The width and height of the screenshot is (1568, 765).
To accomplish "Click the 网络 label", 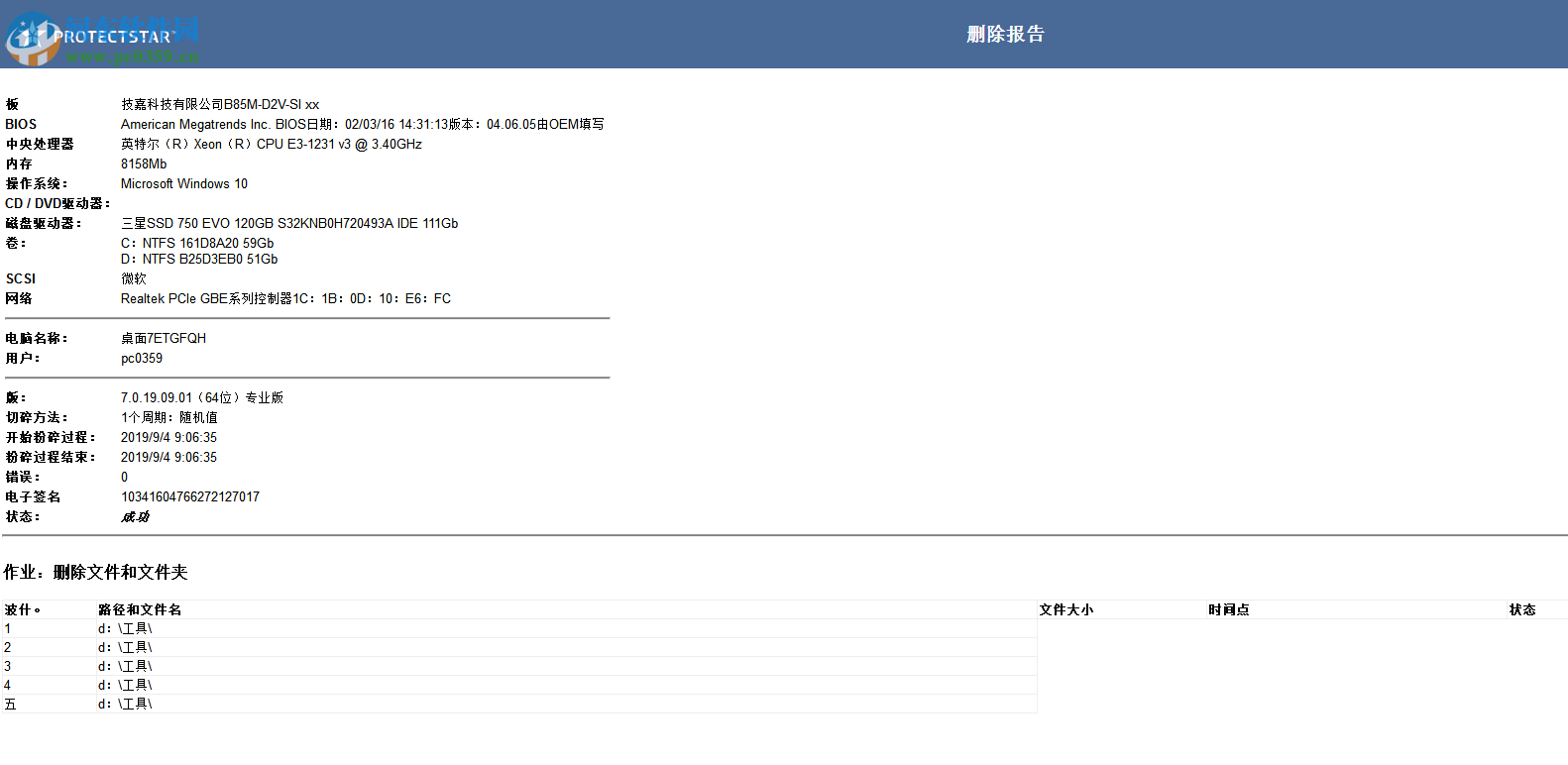I will click(x=19, y=298).
